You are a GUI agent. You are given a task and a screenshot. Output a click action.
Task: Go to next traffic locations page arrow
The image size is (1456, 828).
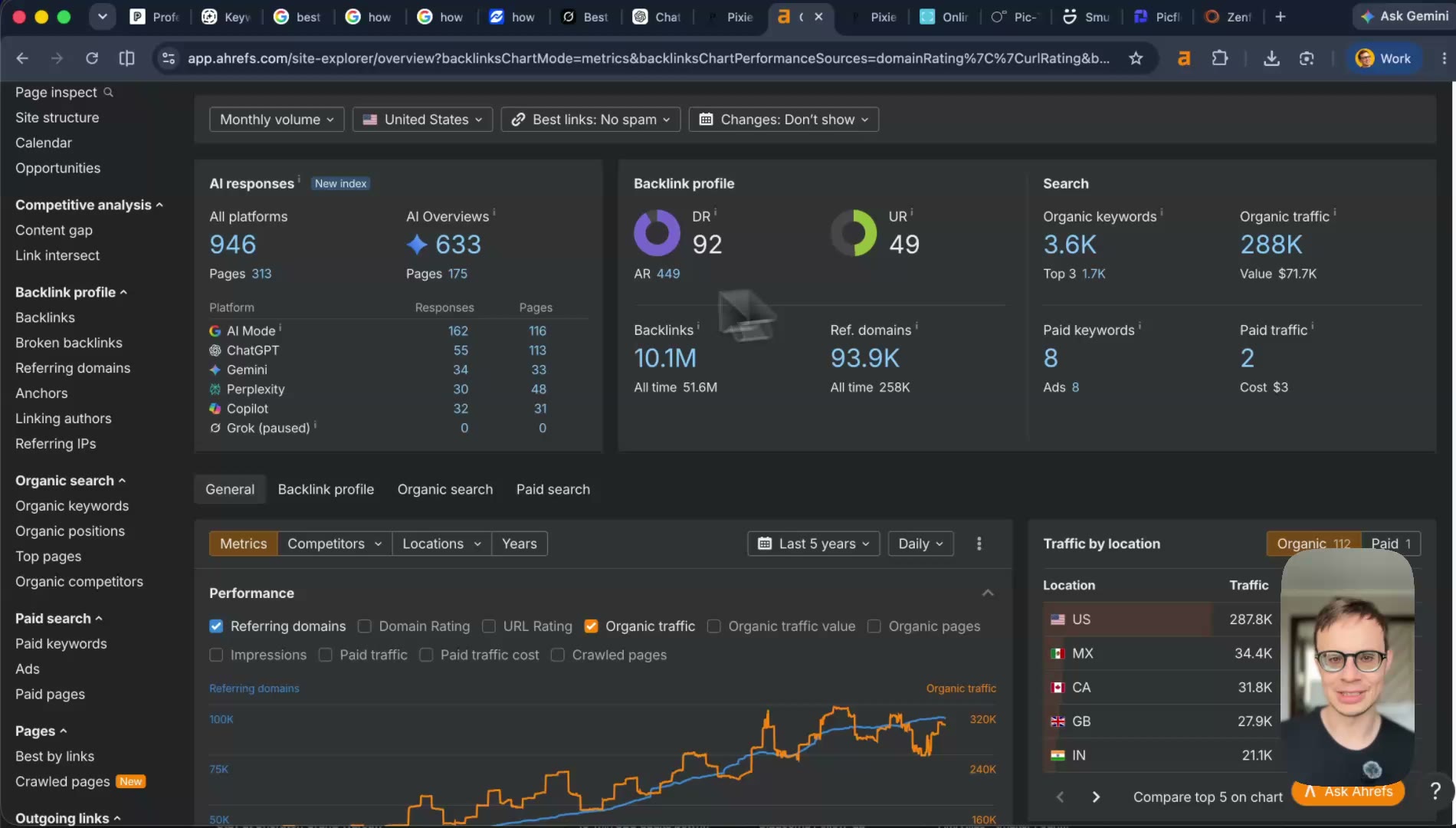1096,797
